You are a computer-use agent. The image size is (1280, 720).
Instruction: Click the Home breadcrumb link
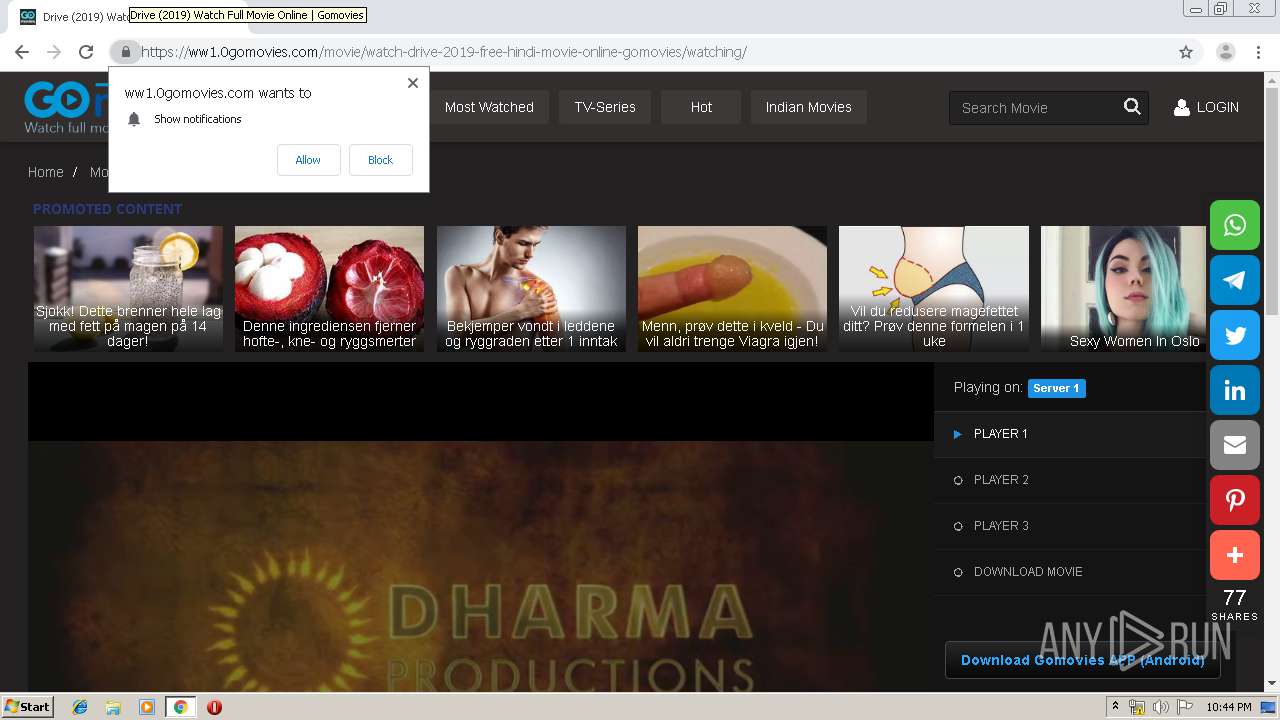46,172
